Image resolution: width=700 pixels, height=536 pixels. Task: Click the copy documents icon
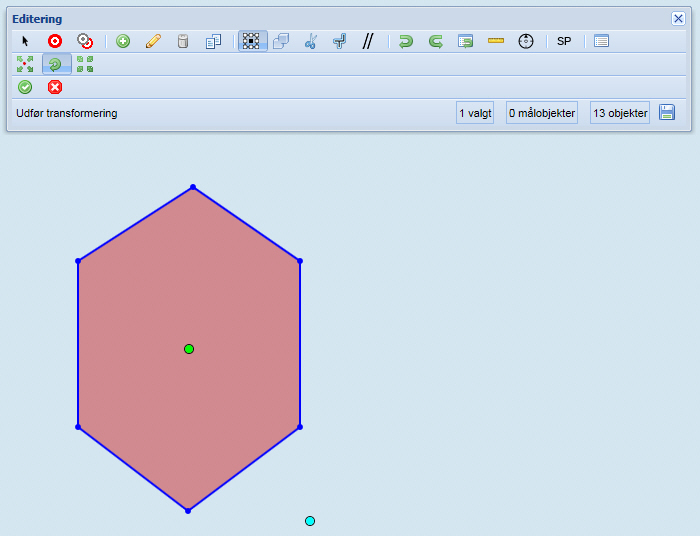(x=213, y=42)
